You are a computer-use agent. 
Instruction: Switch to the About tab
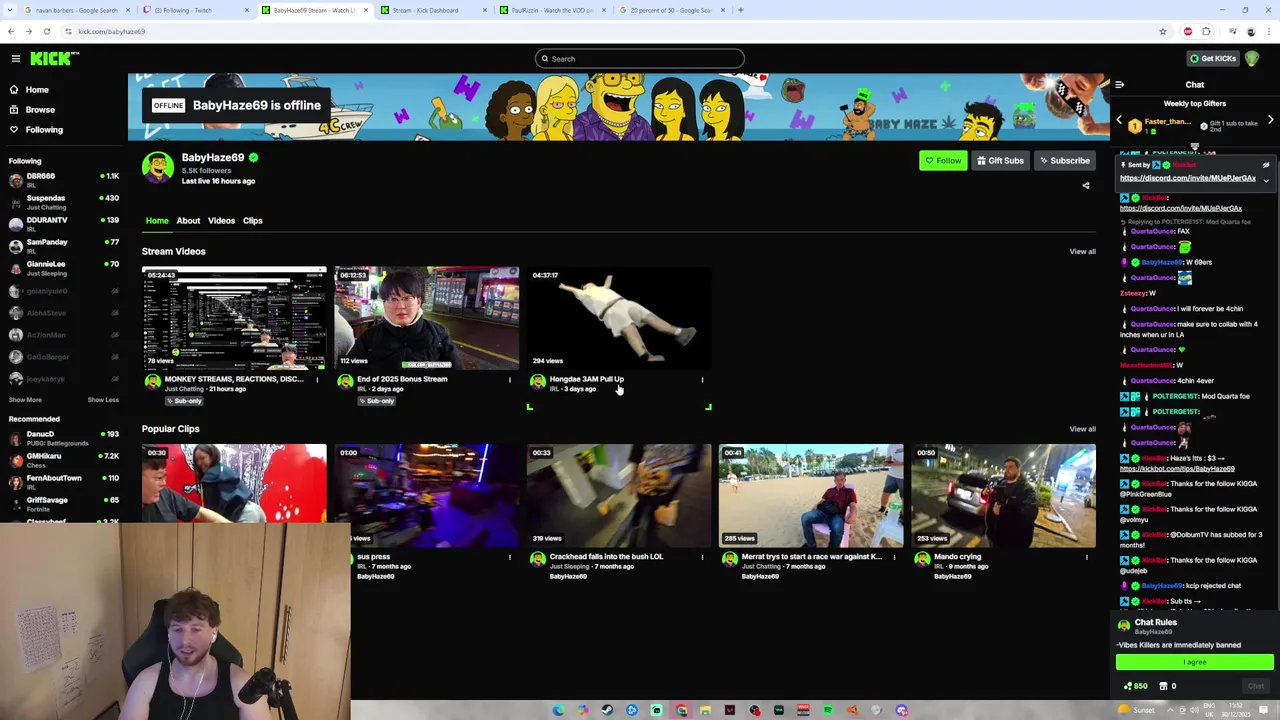pyautogui.click(x=188, y=221)
